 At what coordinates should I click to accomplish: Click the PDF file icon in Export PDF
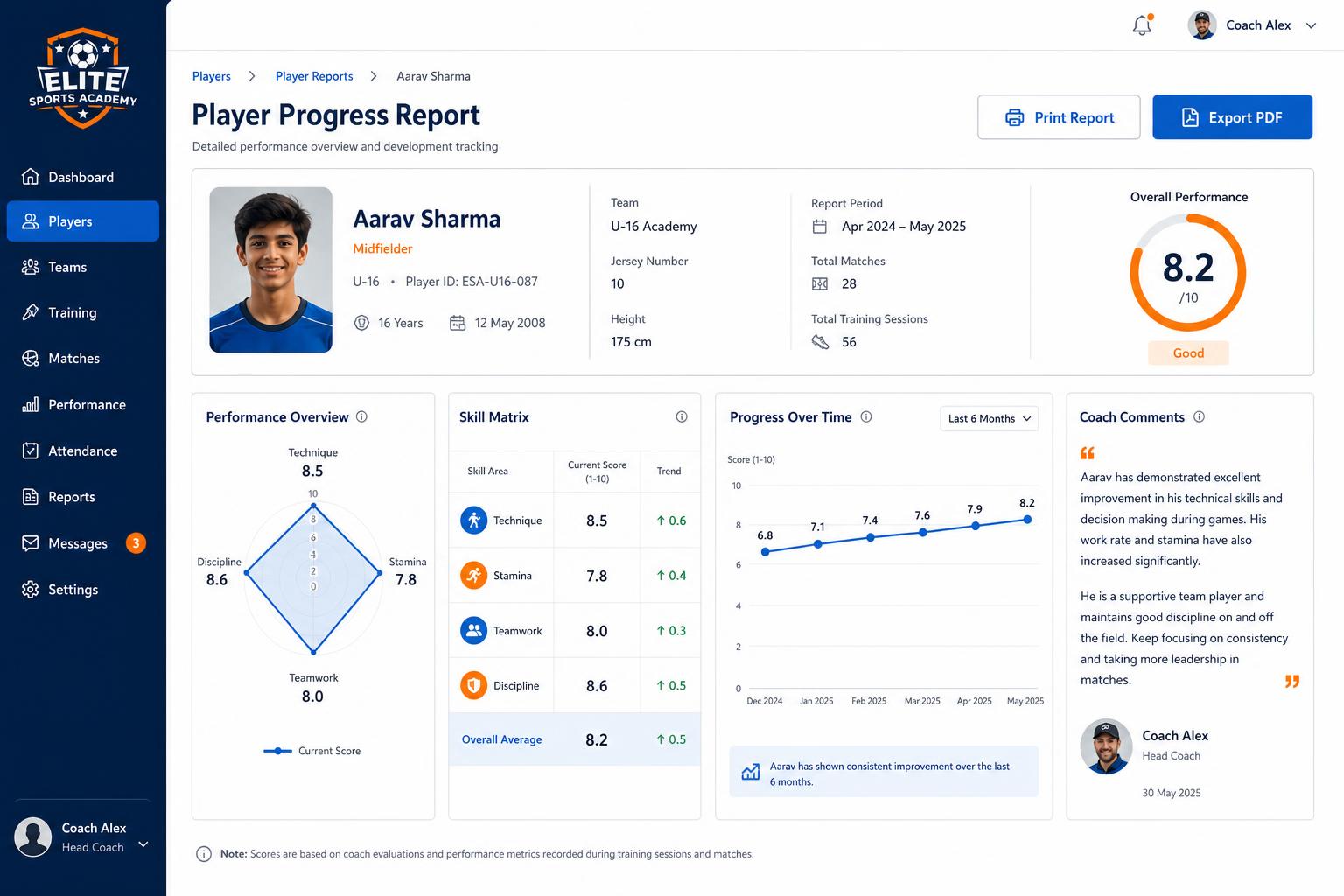1190,117
